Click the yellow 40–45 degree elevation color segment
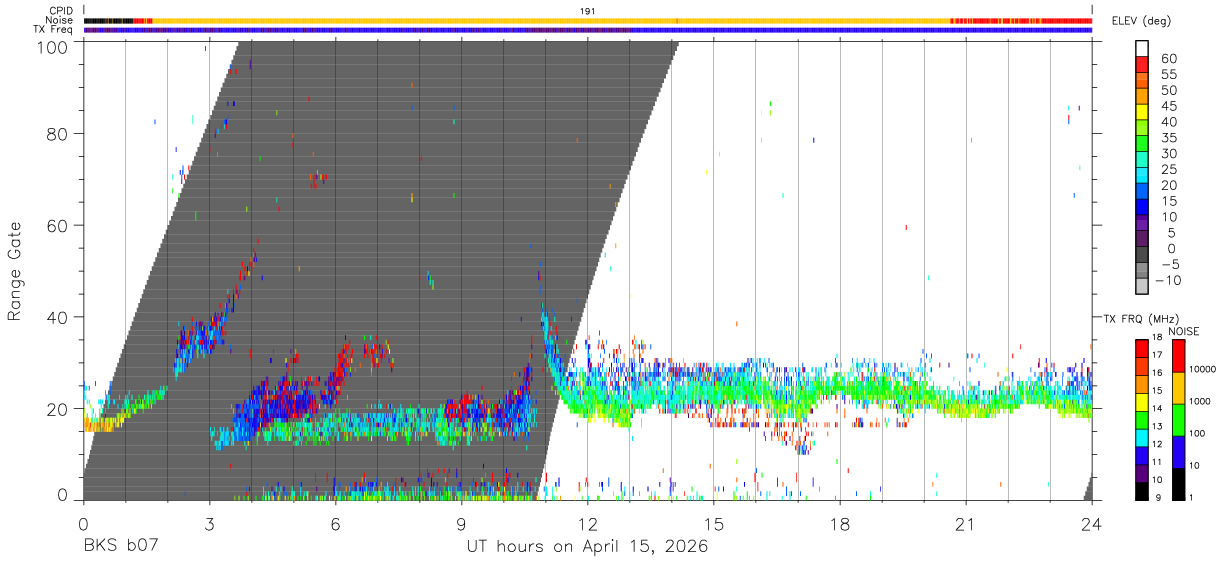The image size is (1228, 567). point(1142,114)
